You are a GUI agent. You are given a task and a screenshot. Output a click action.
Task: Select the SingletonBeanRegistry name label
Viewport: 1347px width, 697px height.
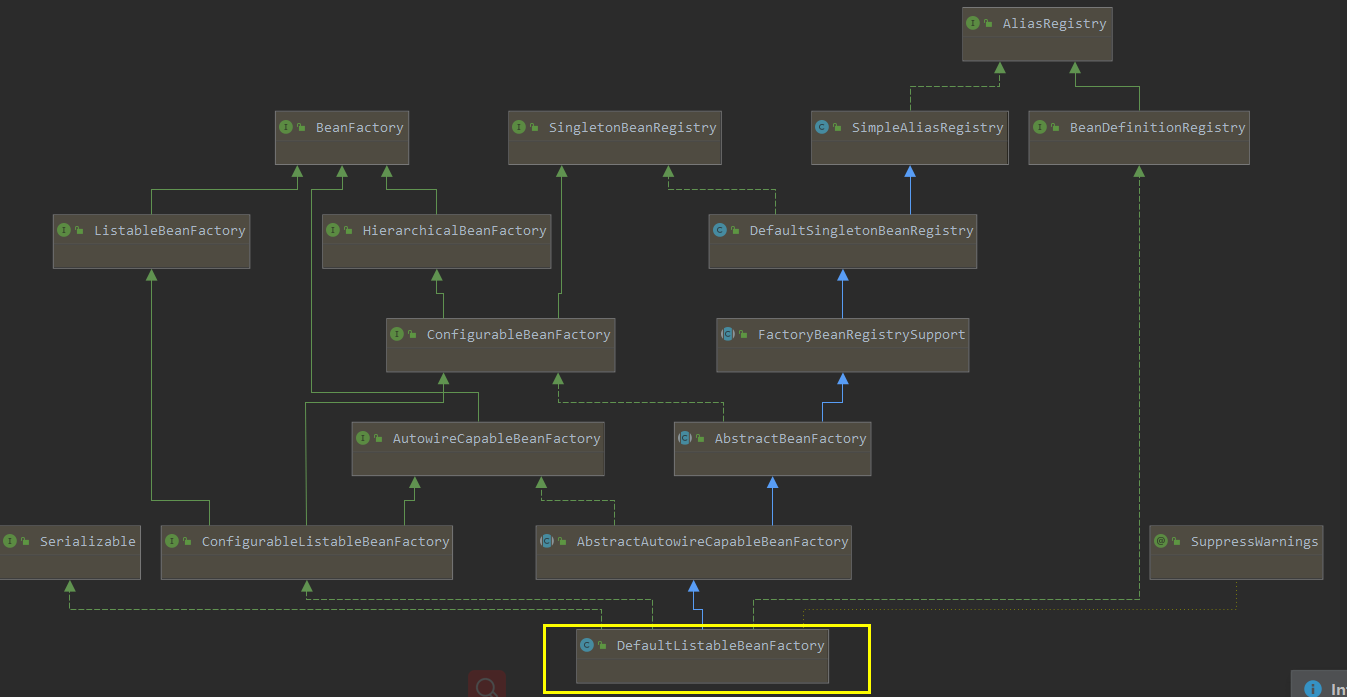[x=633, y=127]
